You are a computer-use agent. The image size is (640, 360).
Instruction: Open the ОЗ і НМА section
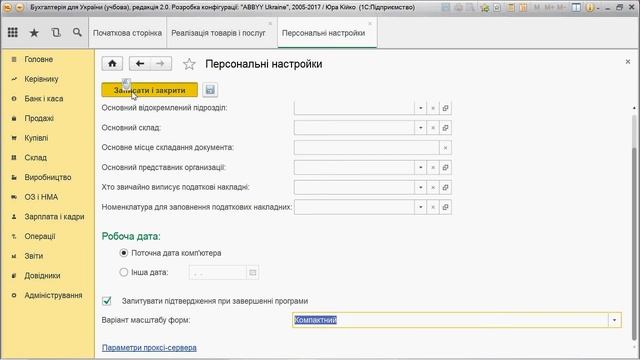pyautogui.click(x=41, y=197)
